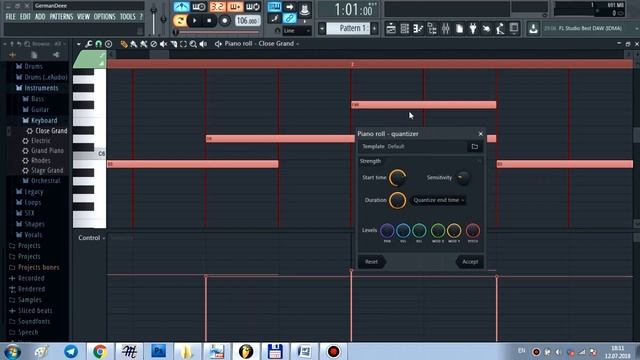This screenshot has height=360, width=640.
Task: Open the OPTIONS menu
Action: coord(105,17)
